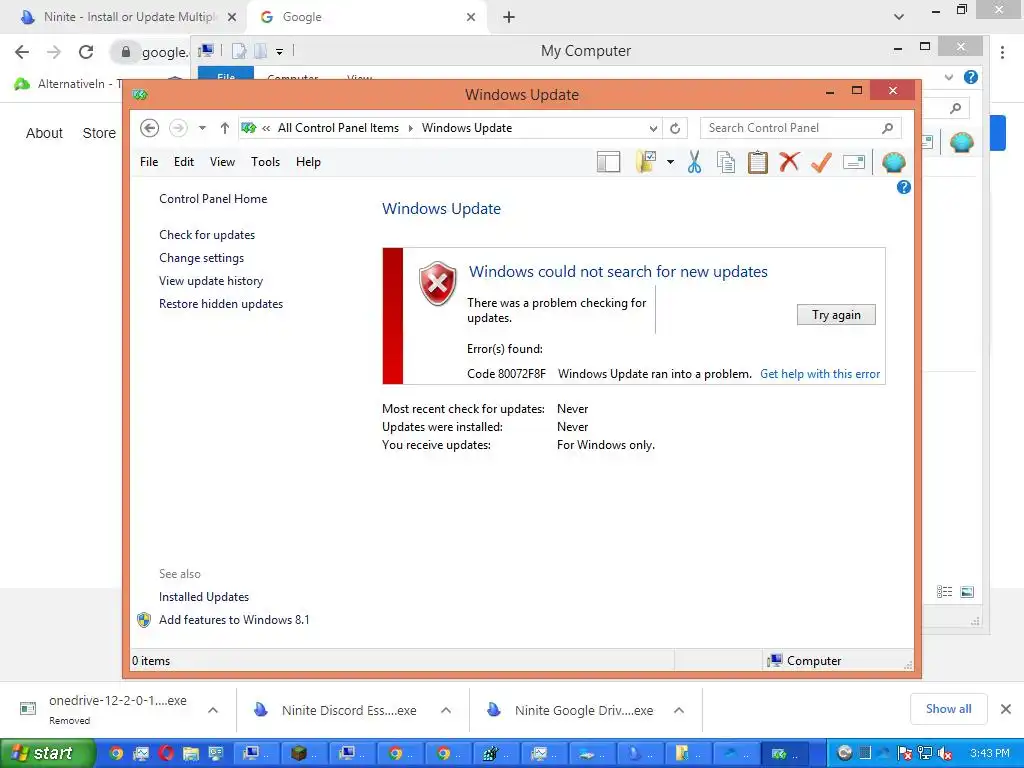Click the orange checkmark toolbar icon

coord(821,162)
